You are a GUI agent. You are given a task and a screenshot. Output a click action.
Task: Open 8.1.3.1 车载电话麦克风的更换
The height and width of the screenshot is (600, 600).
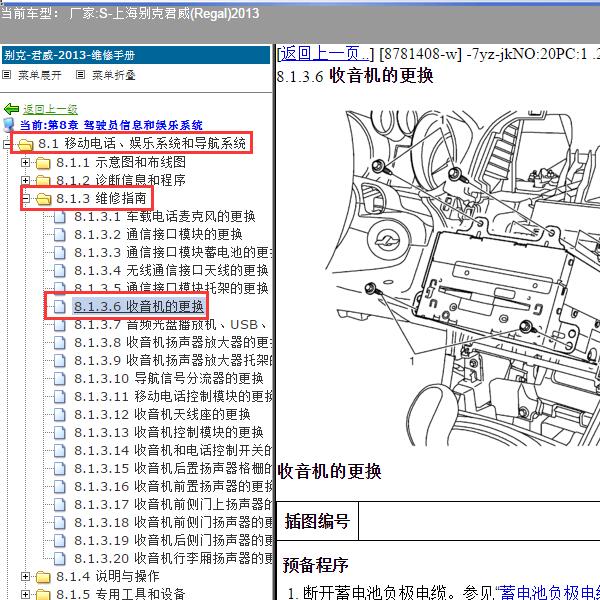[165, 217]
